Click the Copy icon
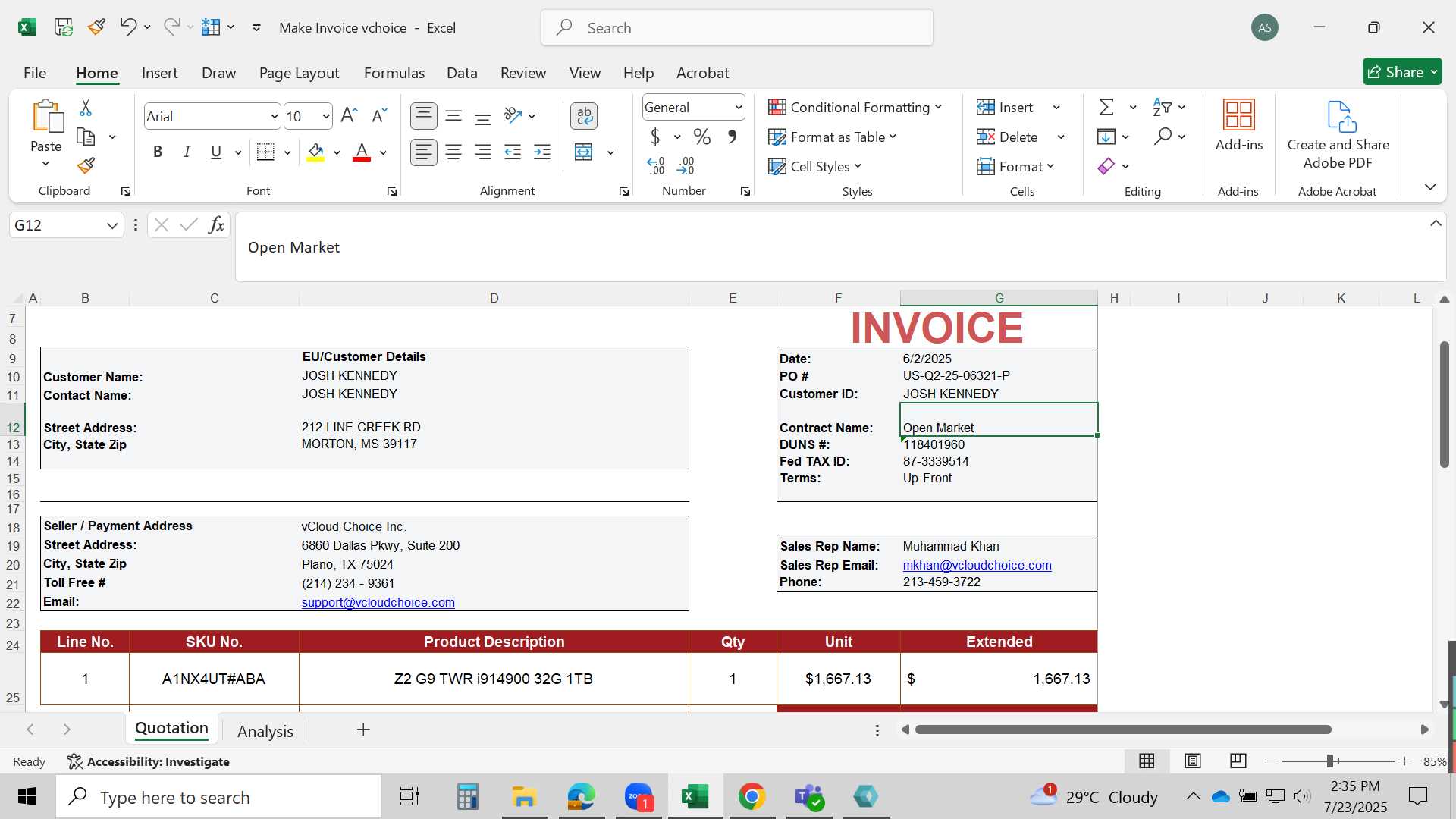 86,137
